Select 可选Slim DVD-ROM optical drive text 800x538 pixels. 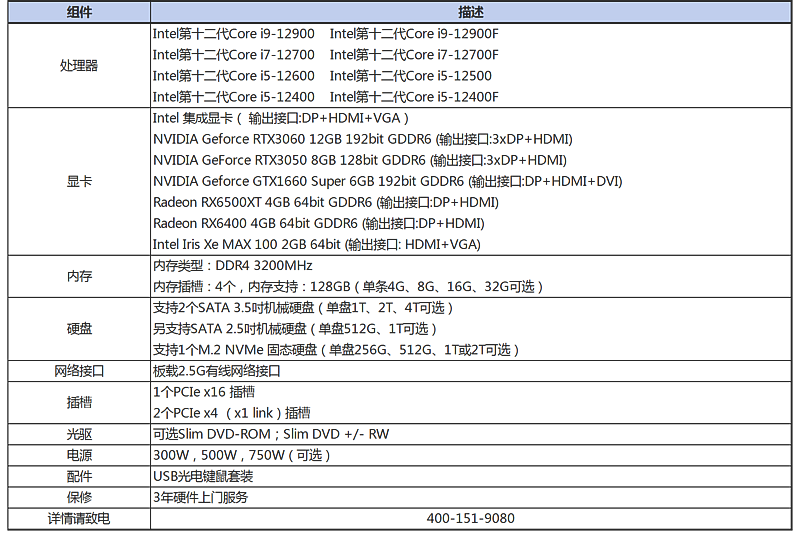click(x=271, y=434)
